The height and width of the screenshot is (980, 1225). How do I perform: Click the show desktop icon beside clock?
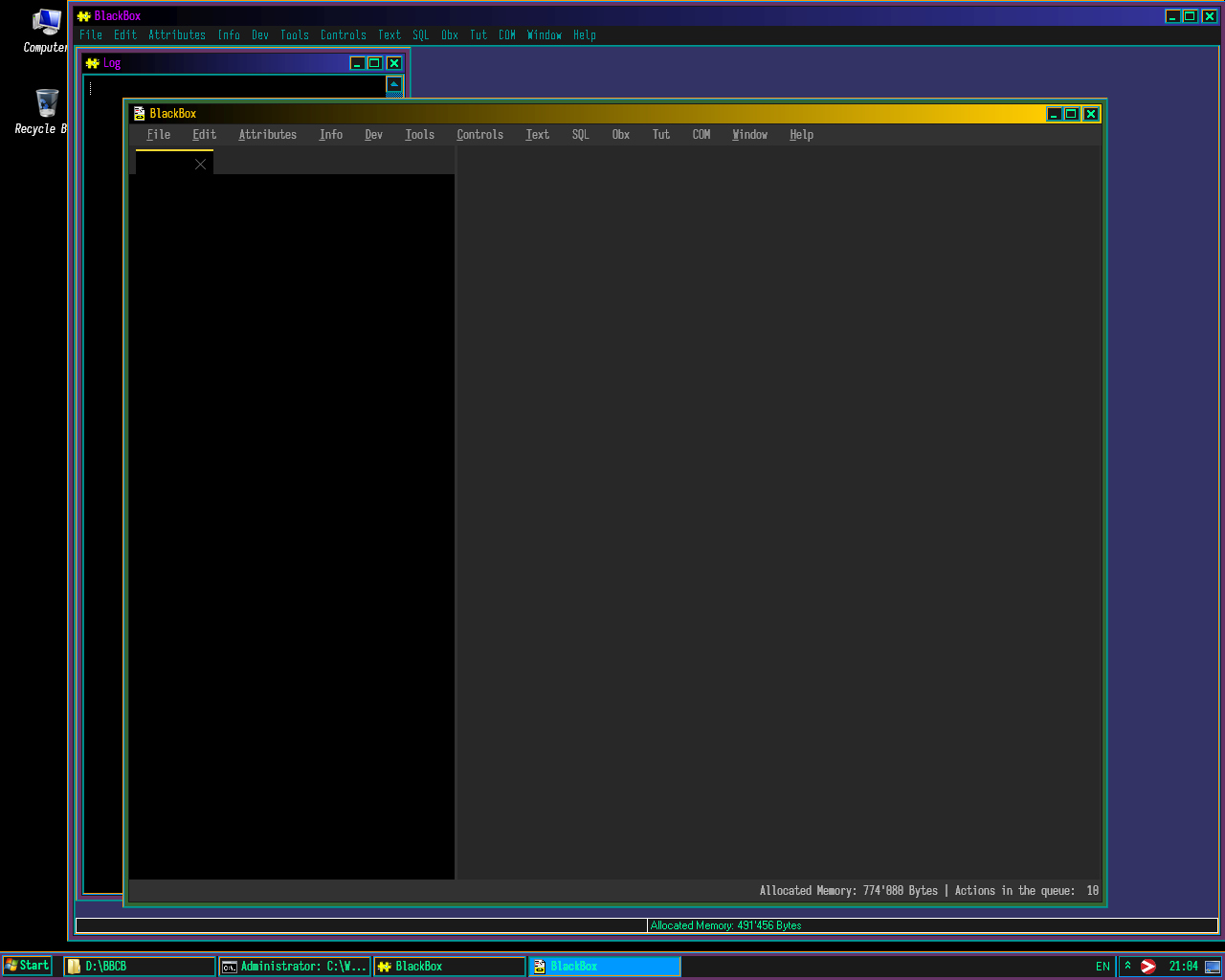point(1213,966)
